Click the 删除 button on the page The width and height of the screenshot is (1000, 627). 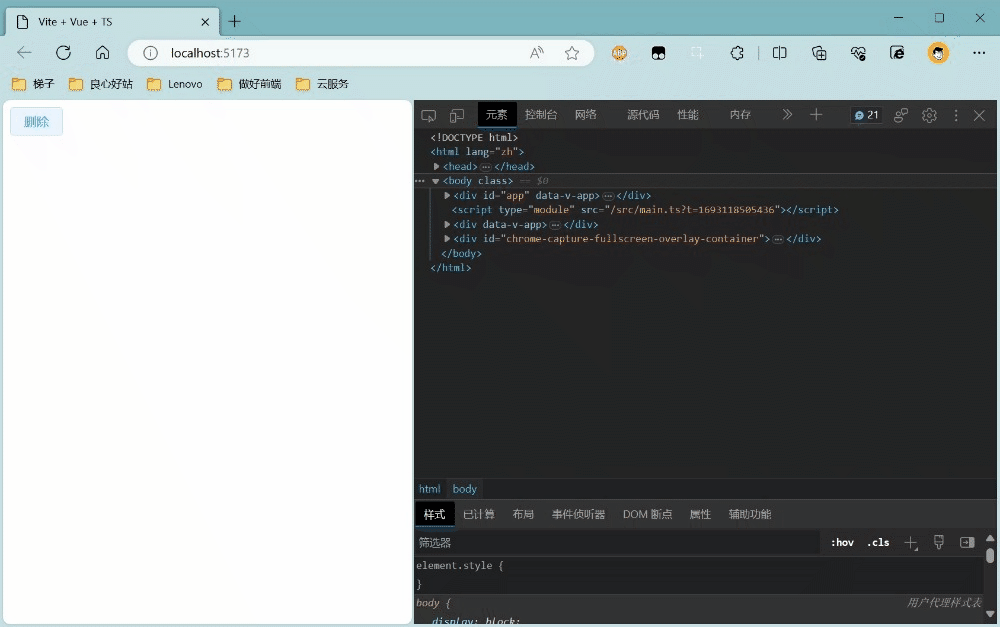coord(36,120)
